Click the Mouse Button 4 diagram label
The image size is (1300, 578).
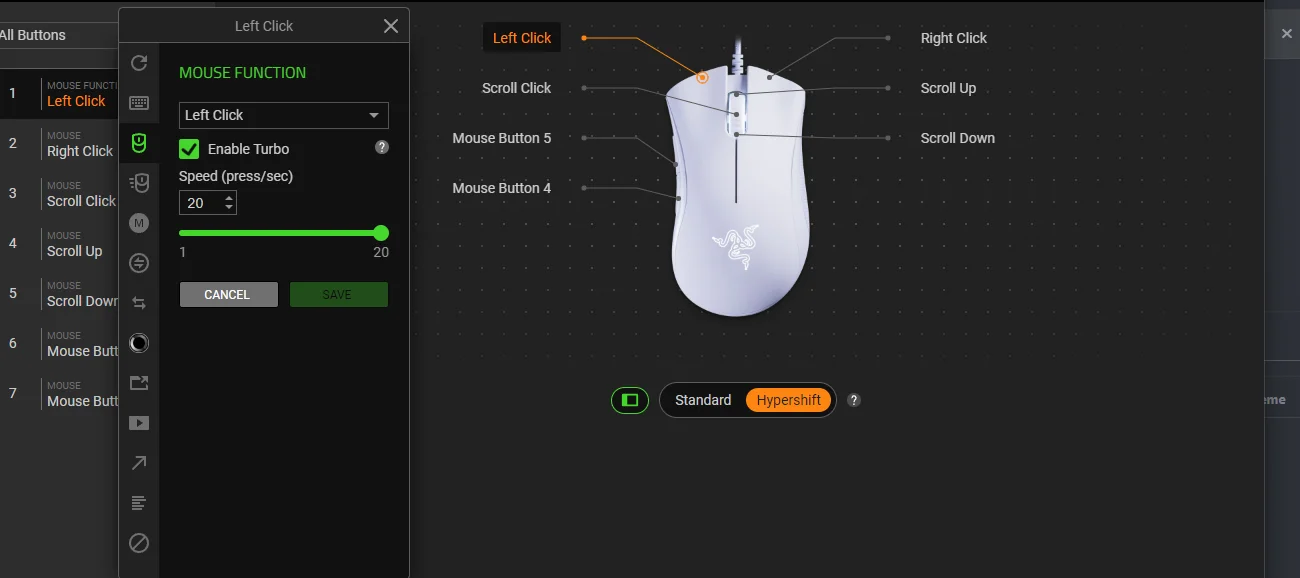coord(501,188)
